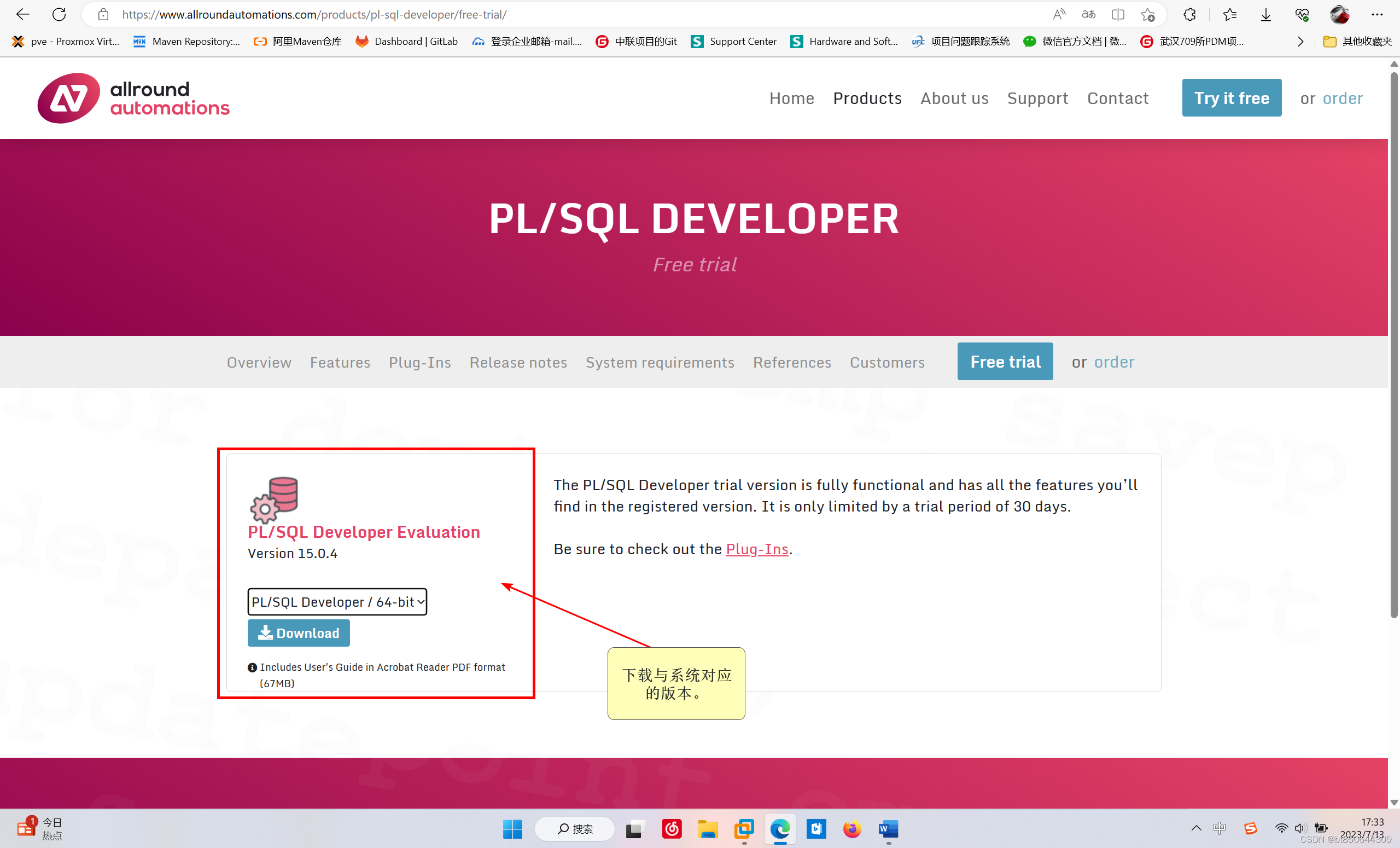Refresh the page with reload icon
The width and height of the screenshot is (1400, 848).
59,14
